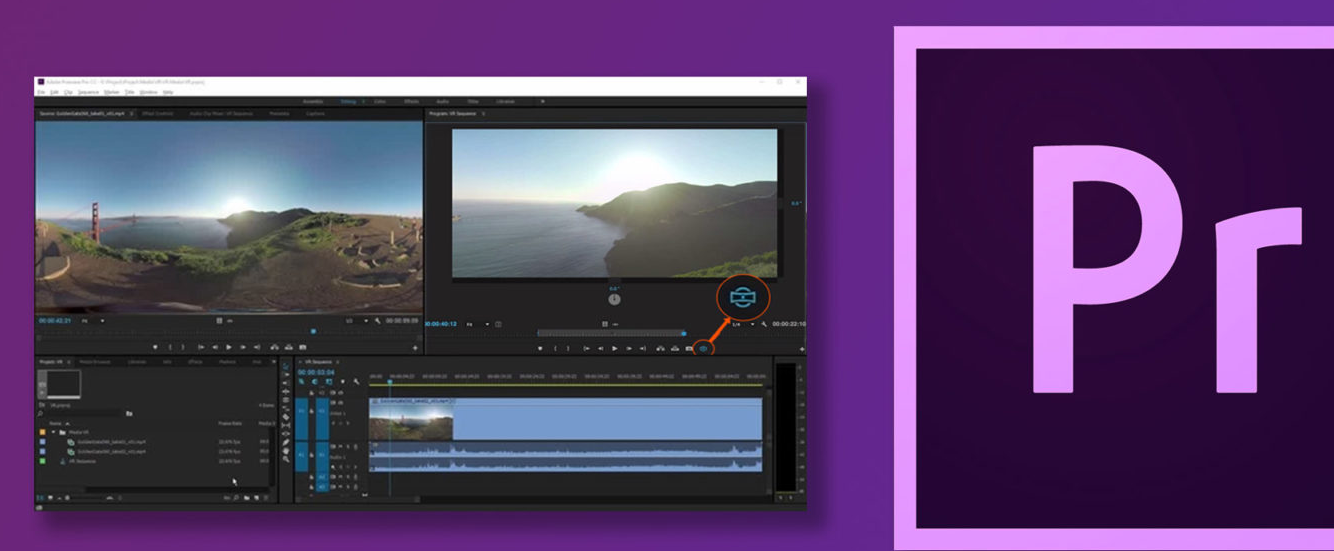This screenshot has width=1334, height=551.
Task: Add marker in Program monitor
Action: click(x=540, y=348)
